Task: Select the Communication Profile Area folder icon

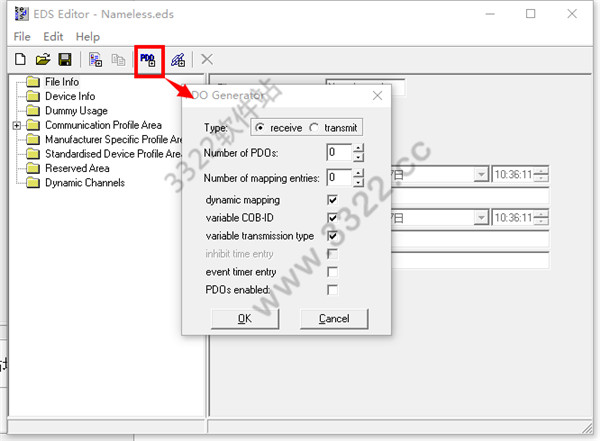Action: (33, 125)
